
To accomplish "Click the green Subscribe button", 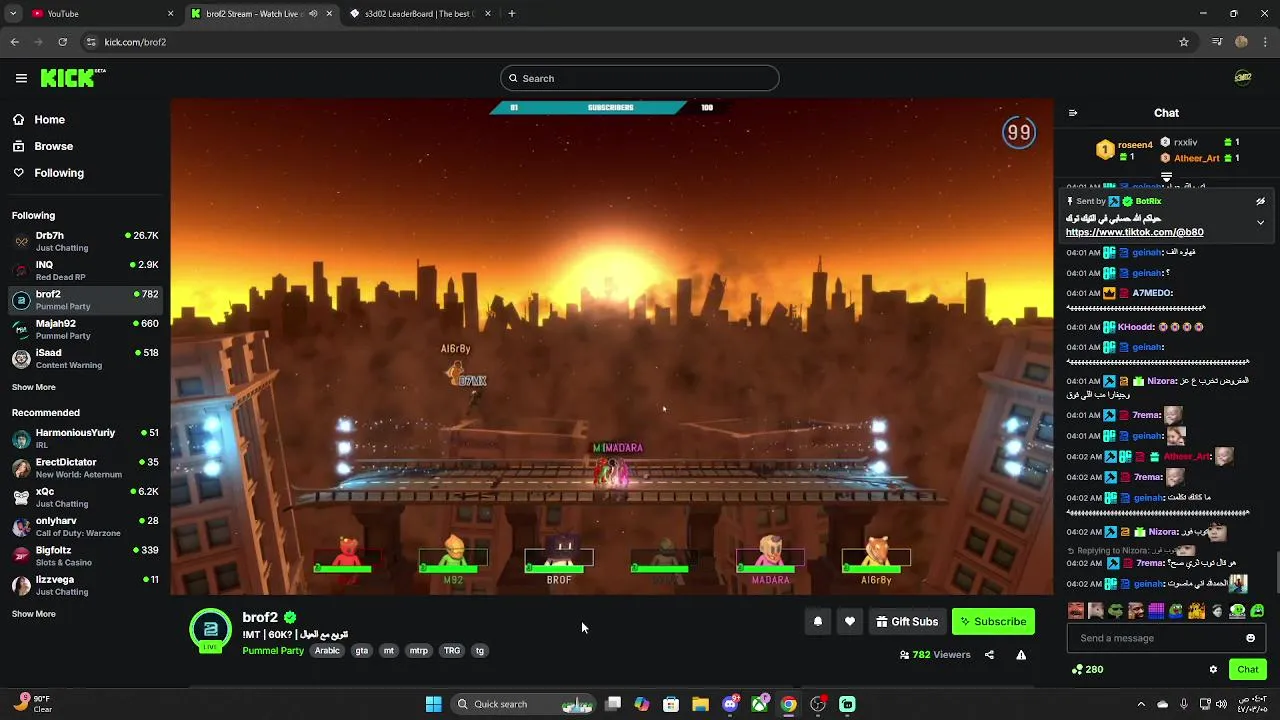I will pyautogui.click(x=993, y=622).
